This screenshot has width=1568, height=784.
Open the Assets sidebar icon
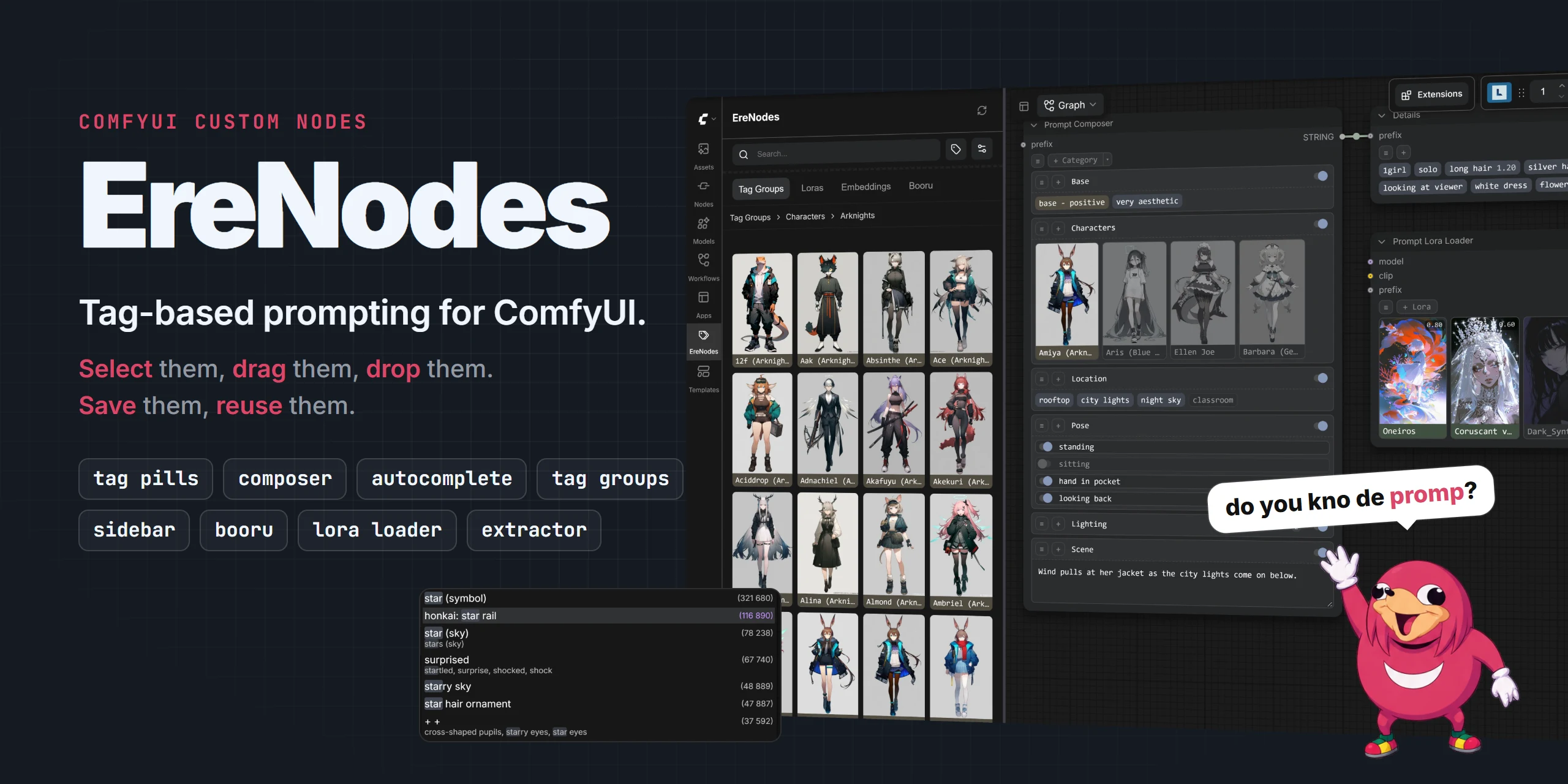[703, 156]
